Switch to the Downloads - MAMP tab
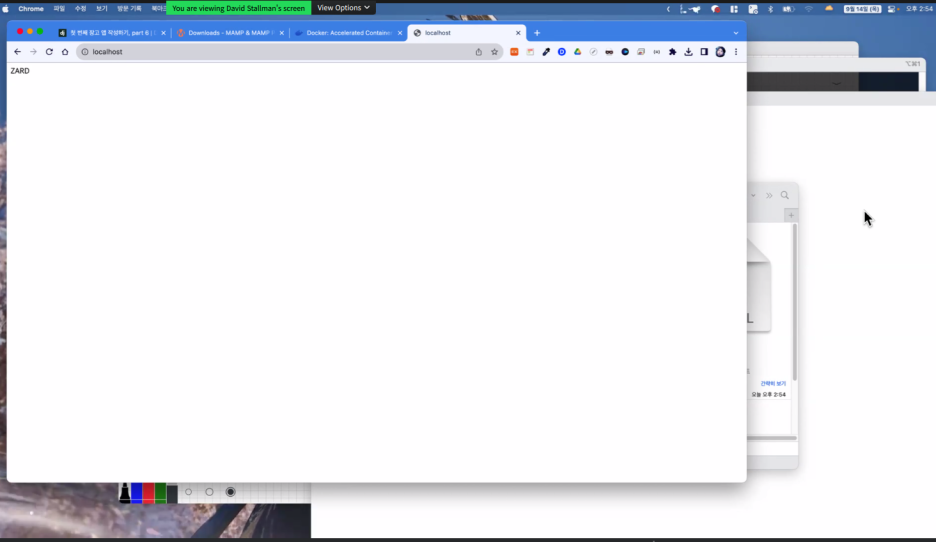This screenshot has height=542, width=936. (x=230, y=33)
